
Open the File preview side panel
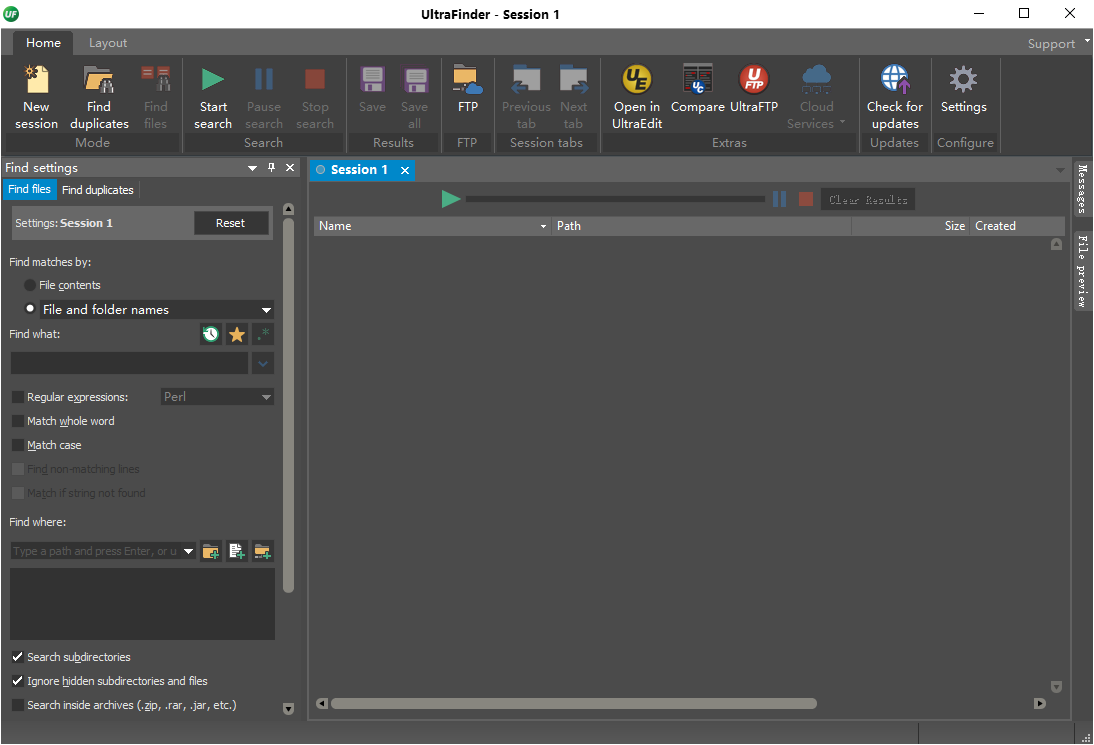pyautogui.click(x=1082, y=271)
